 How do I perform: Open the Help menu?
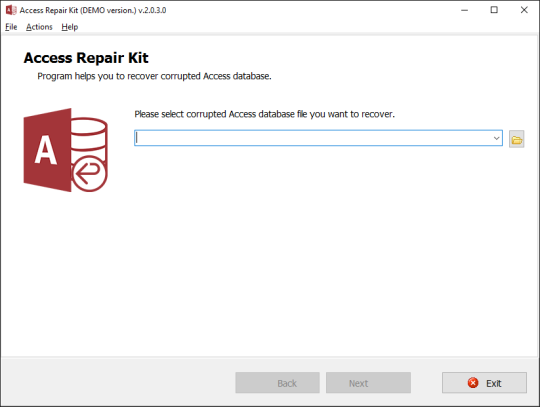pyautogui.click(x=70, y=27)
